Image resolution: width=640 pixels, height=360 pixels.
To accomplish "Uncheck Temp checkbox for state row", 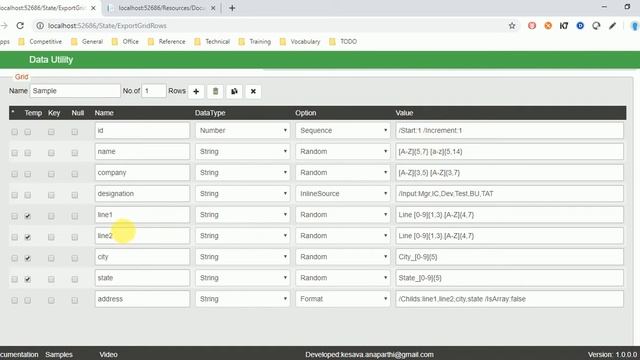I will coord(28,279).
